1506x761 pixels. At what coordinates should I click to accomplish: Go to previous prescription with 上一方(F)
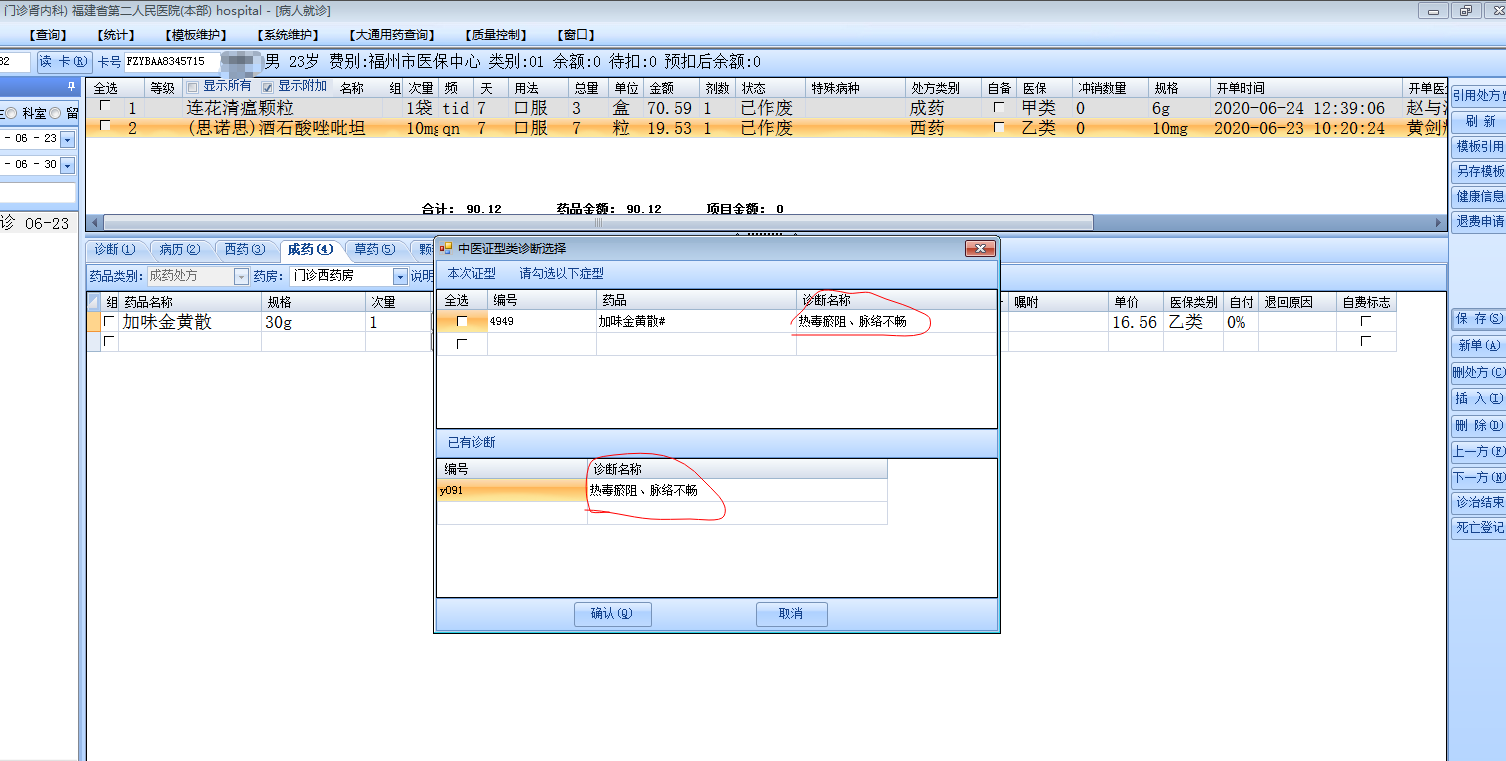(1480, 452)
